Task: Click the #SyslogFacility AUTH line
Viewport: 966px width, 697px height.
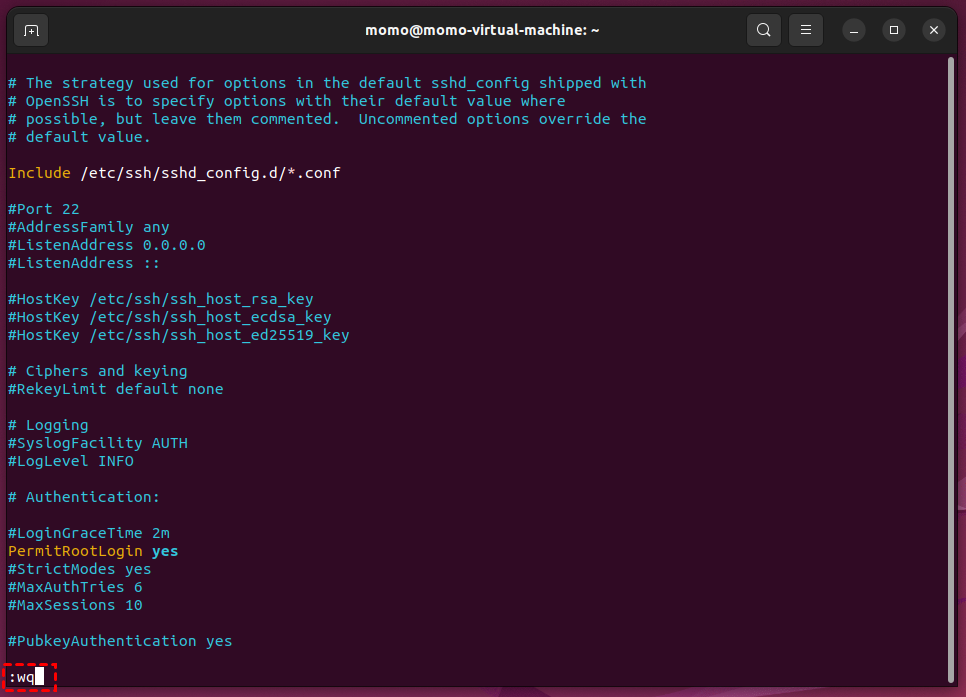Action: [97, 443]
